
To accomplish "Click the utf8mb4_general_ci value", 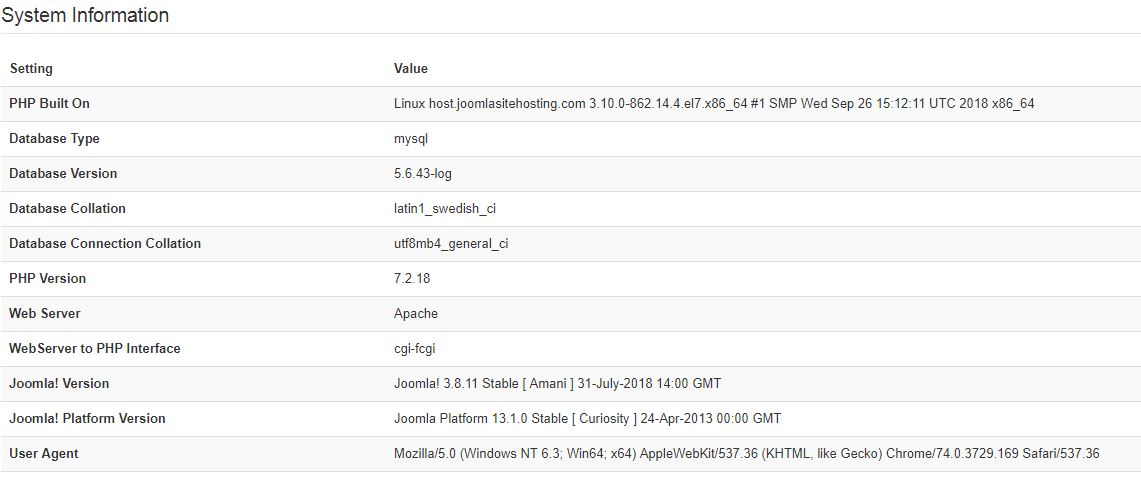I will pyautogui.click(x=450, y=244).
